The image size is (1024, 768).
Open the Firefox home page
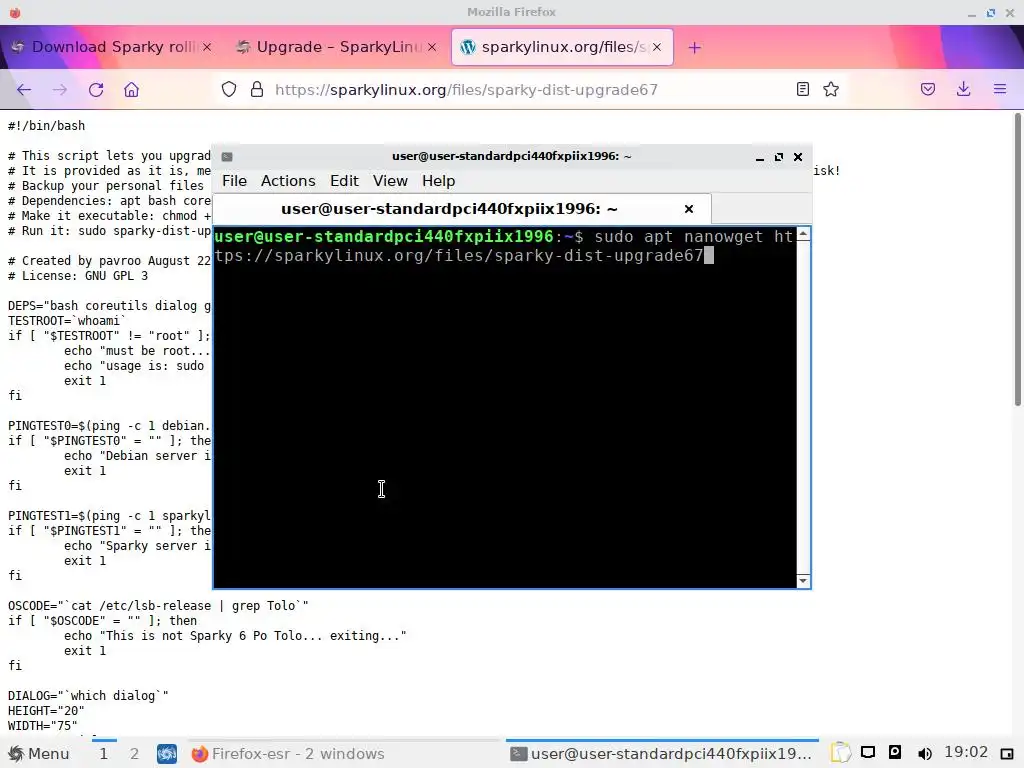131,89
